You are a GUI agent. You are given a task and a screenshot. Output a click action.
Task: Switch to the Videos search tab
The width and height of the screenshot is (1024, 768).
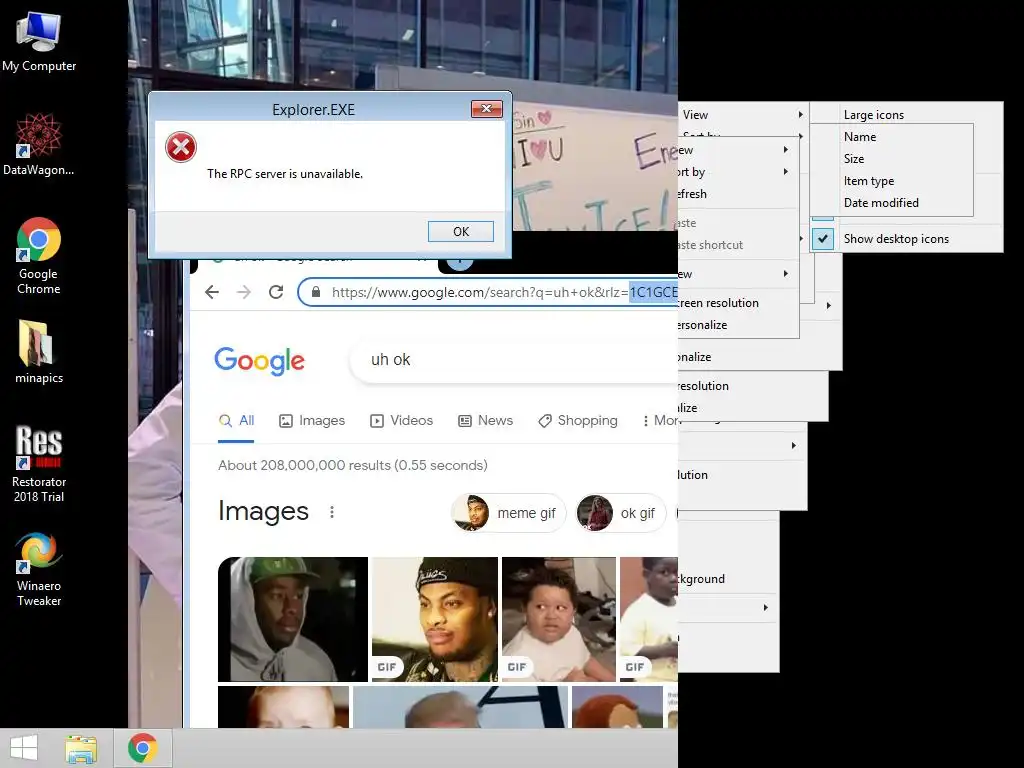402,421
